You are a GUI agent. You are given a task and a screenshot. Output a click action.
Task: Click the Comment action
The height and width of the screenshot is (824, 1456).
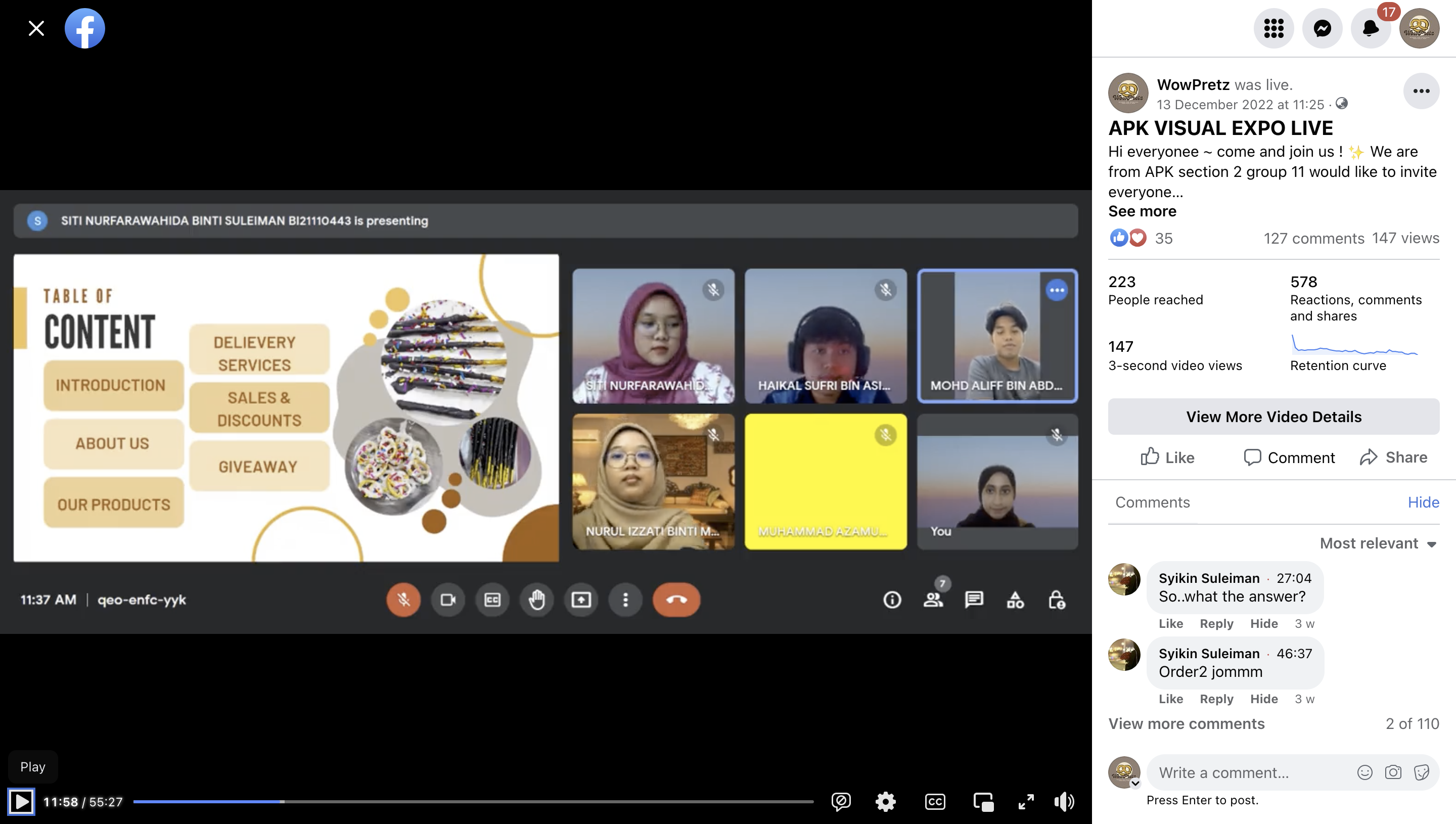1289,457
